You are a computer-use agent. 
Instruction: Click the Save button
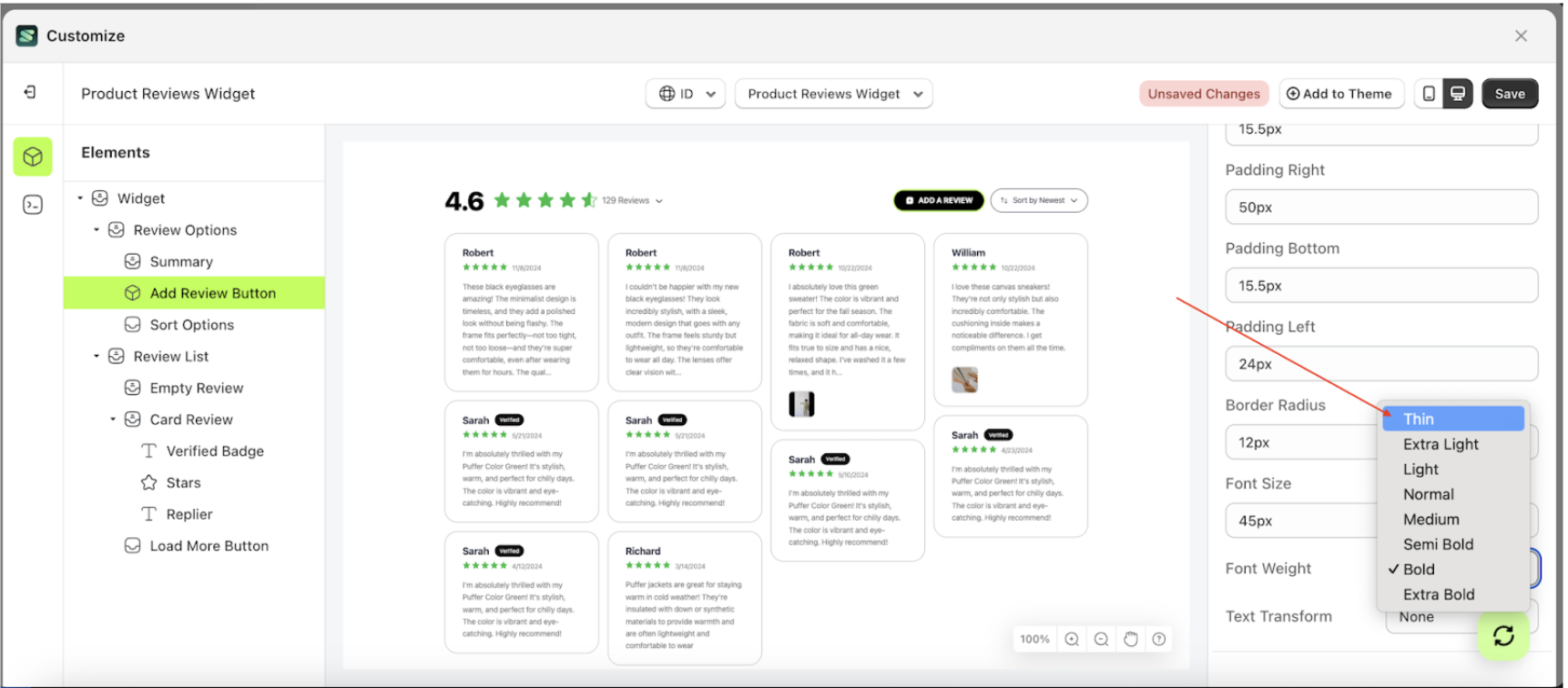point(1510,94)
